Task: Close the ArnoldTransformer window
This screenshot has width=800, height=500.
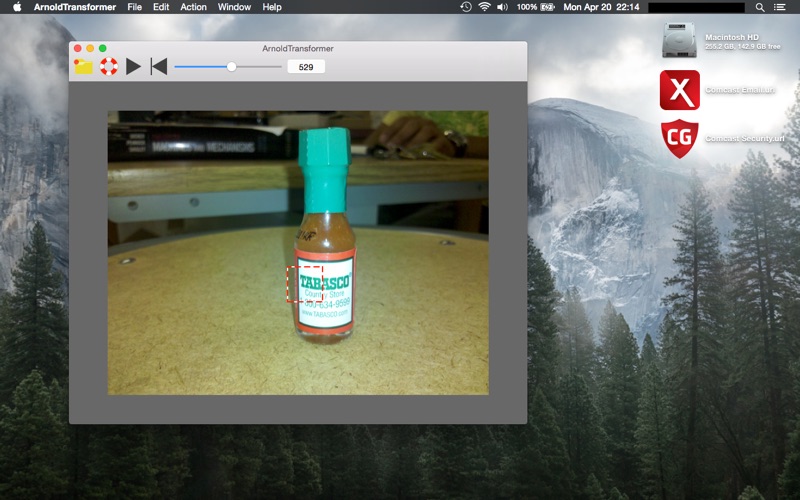Action: (78, 48)
